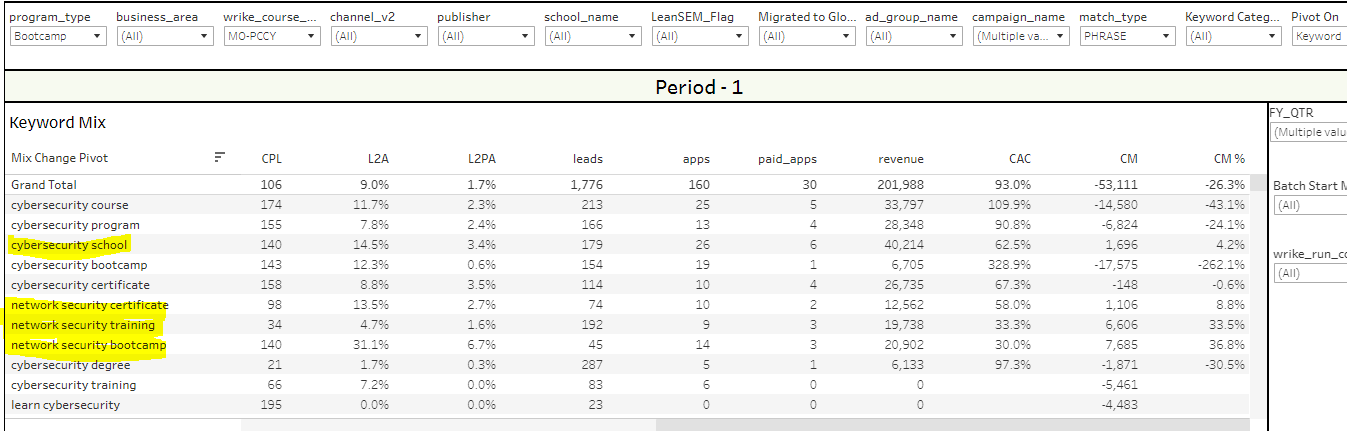Open the match_type PHRASE dropdown
This screenshot has height=431, width=1347.
pos(1128,36)
